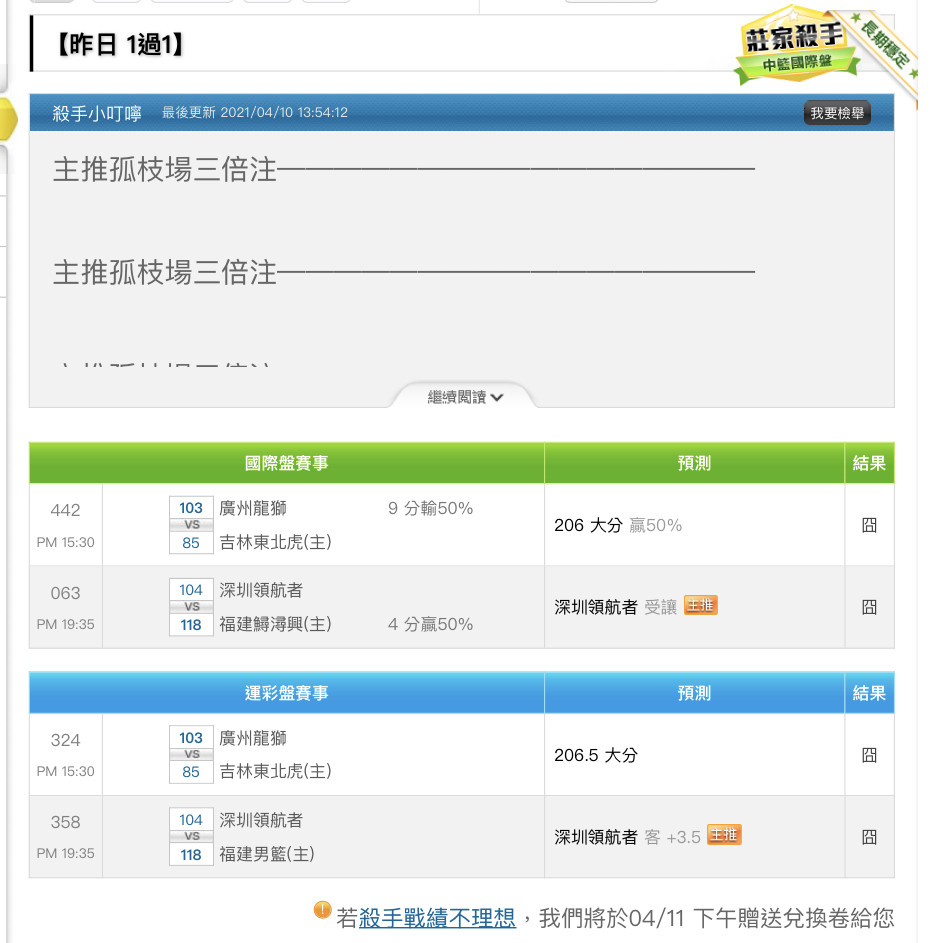The height and width of the screenshot is (943, 940).
Task: Click match number 358
Action: pyautogui.click(x=66, y=822)
